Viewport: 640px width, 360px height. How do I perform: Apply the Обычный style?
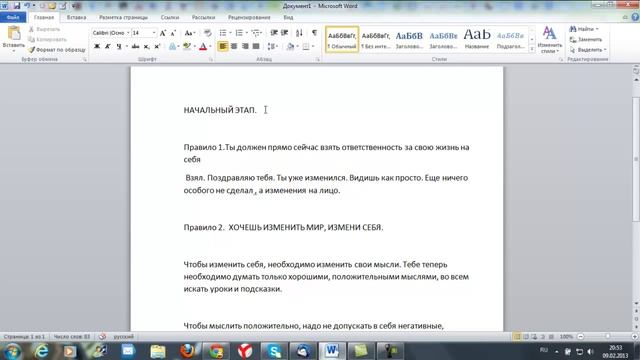pyautogui.click(x=342, y=40)
